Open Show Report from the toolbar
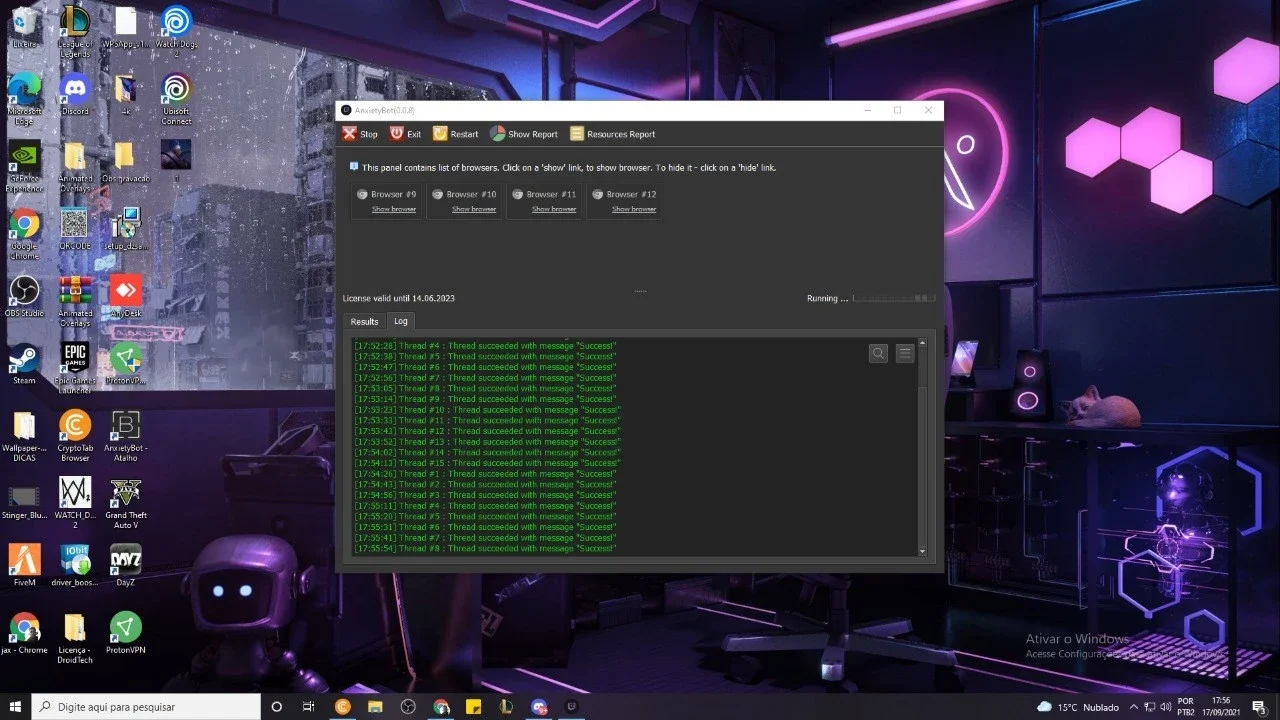1280x720 pixels. [524, 134]
